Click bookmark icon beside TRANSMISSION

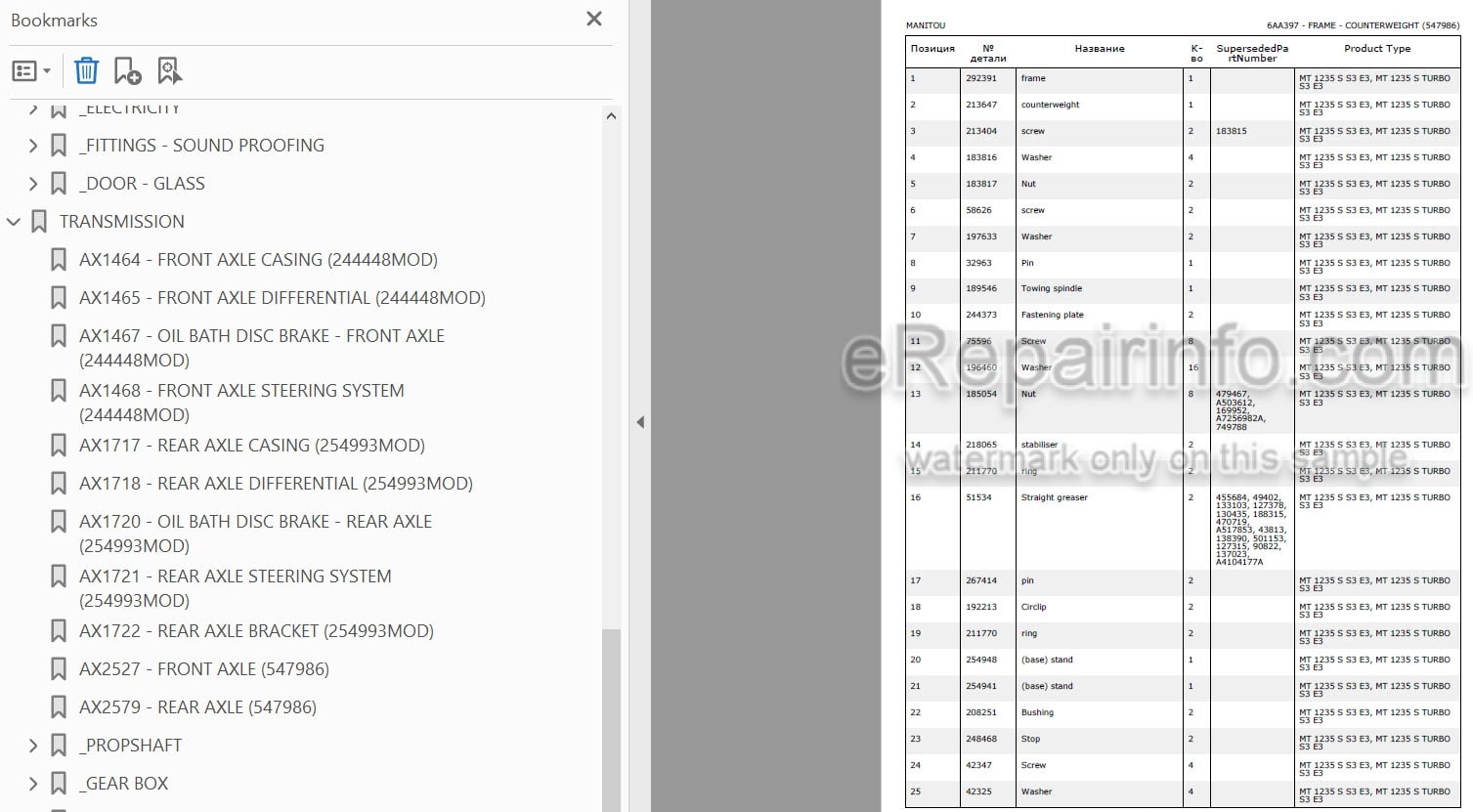[39, 222]
